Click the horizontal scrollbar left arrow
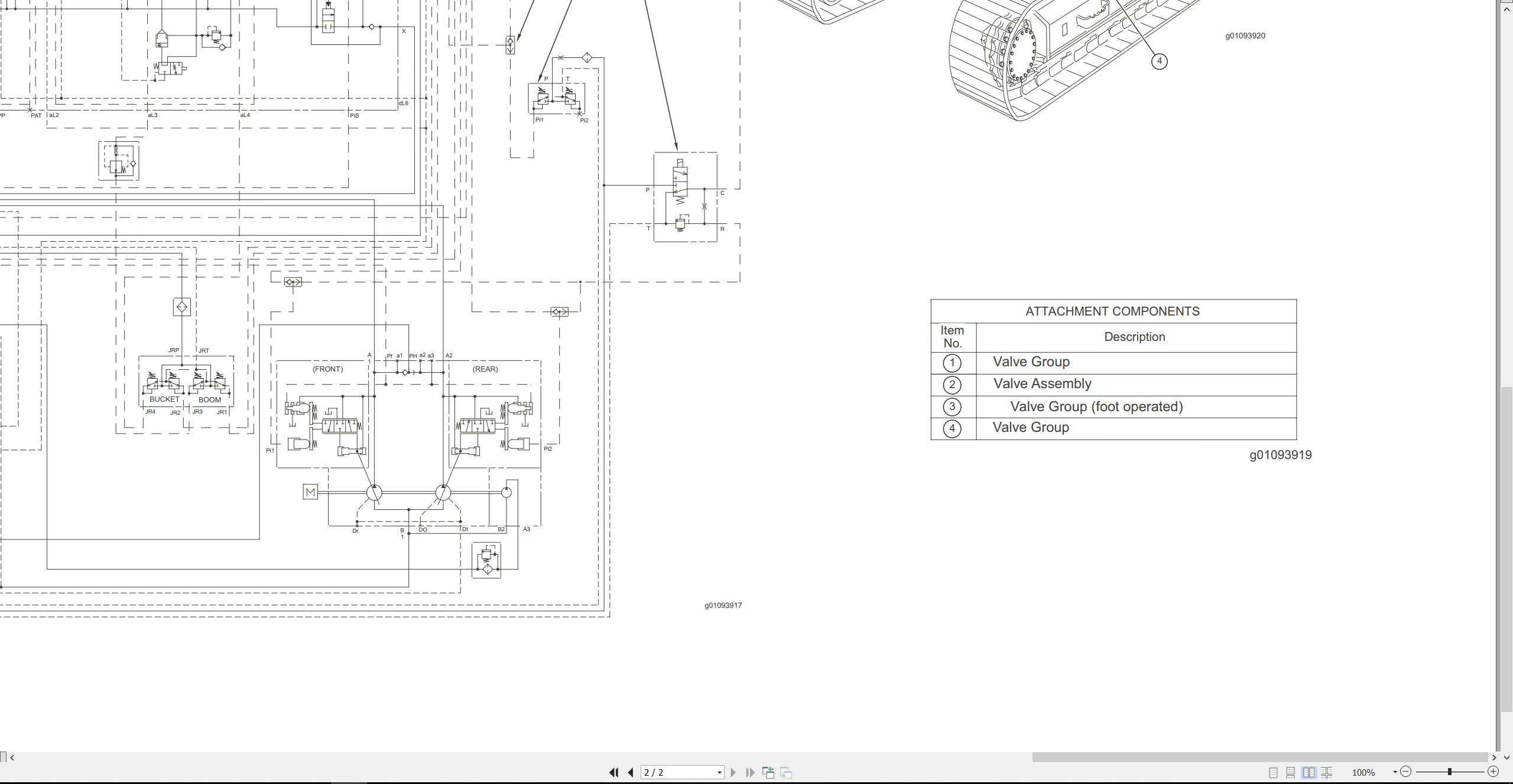This screenshot has height=784, width=1513. (x=12, y=757)
